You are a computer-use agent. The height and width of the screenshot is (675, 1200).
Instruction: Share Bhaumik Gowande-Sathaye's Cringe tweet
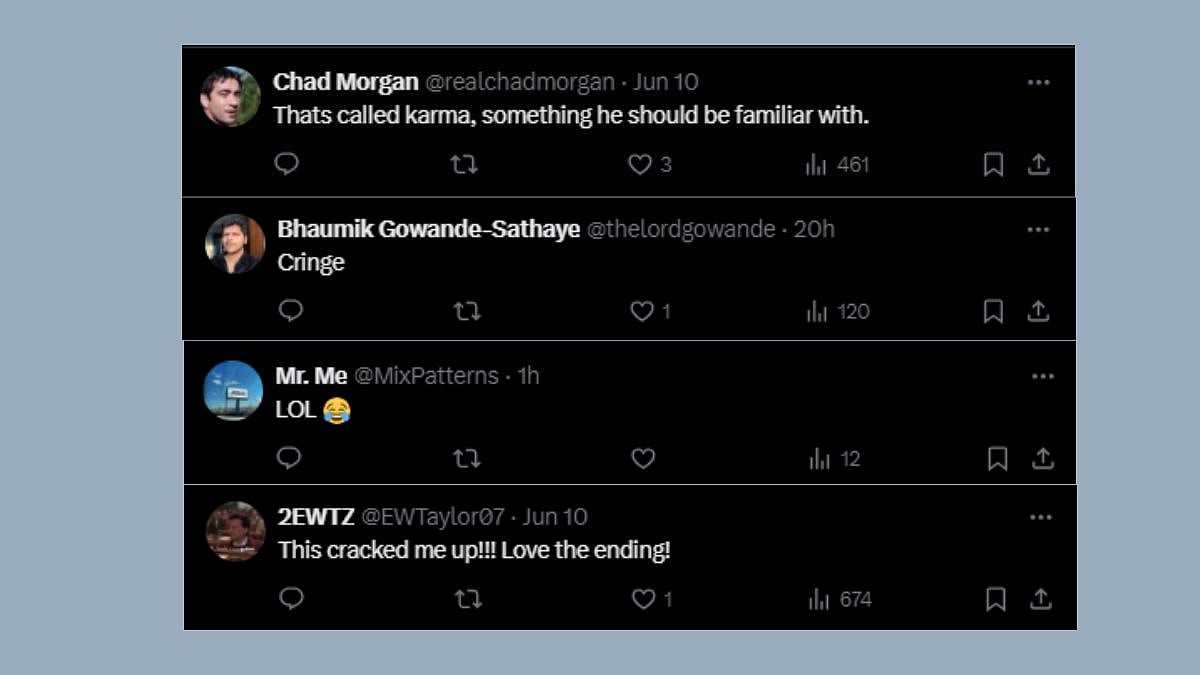(1039, 311)
